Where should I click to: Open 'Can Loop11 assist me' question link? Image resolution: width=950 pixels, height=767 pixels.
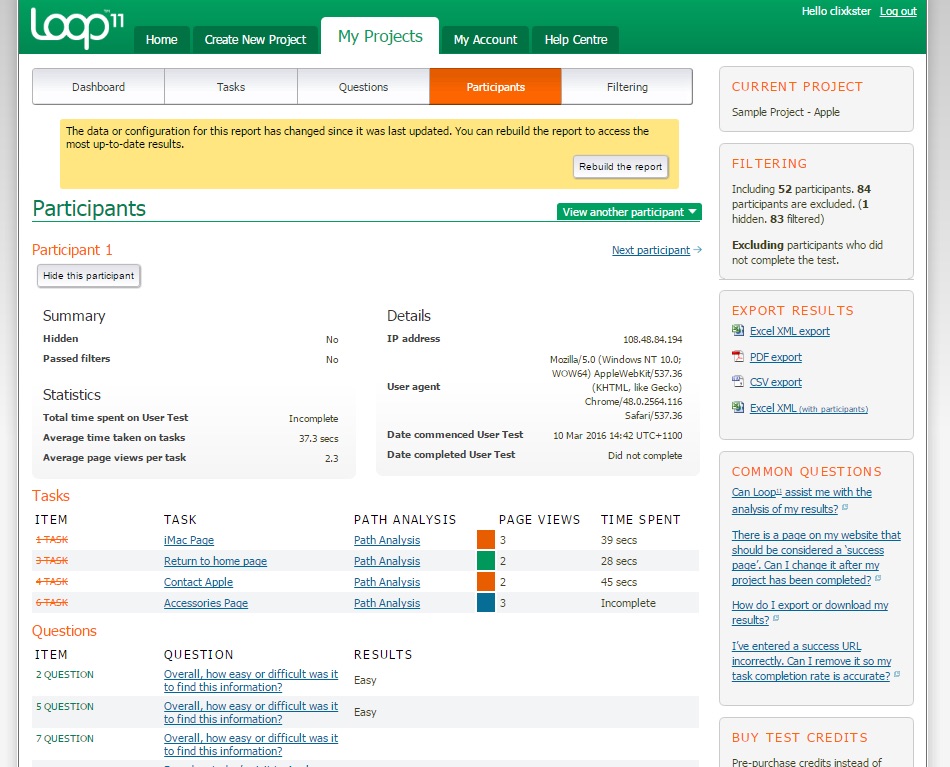click(x=802, y=500)
